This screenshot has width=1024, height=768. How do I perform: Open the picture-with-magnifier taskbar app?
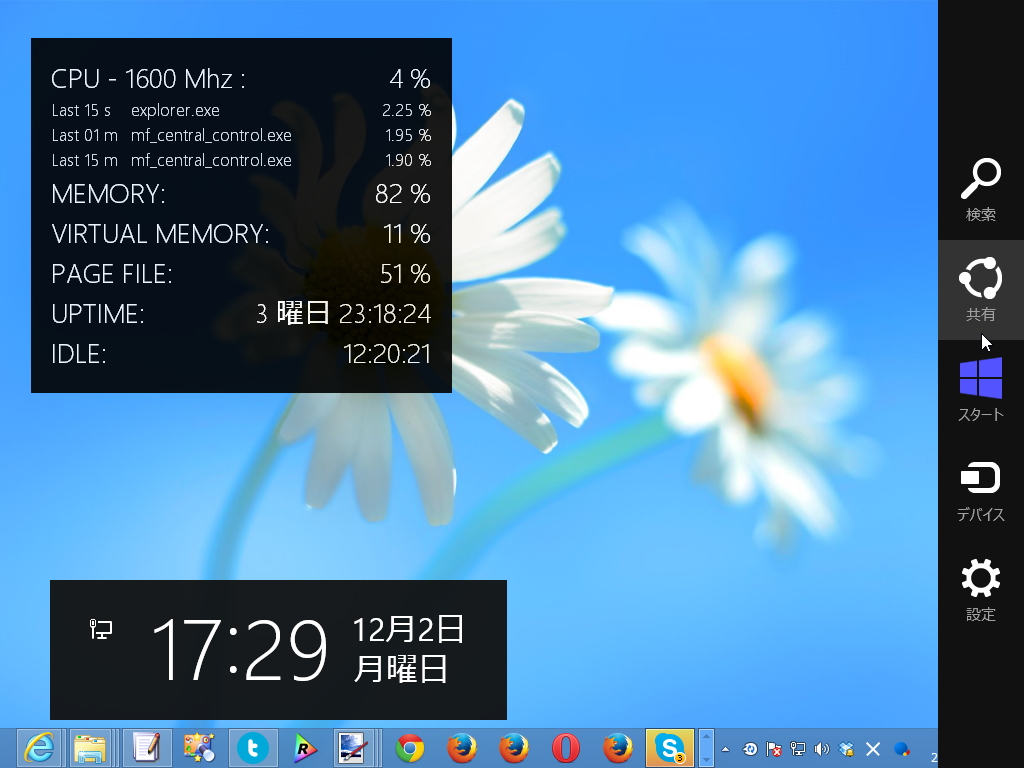[x=199, y=748]
